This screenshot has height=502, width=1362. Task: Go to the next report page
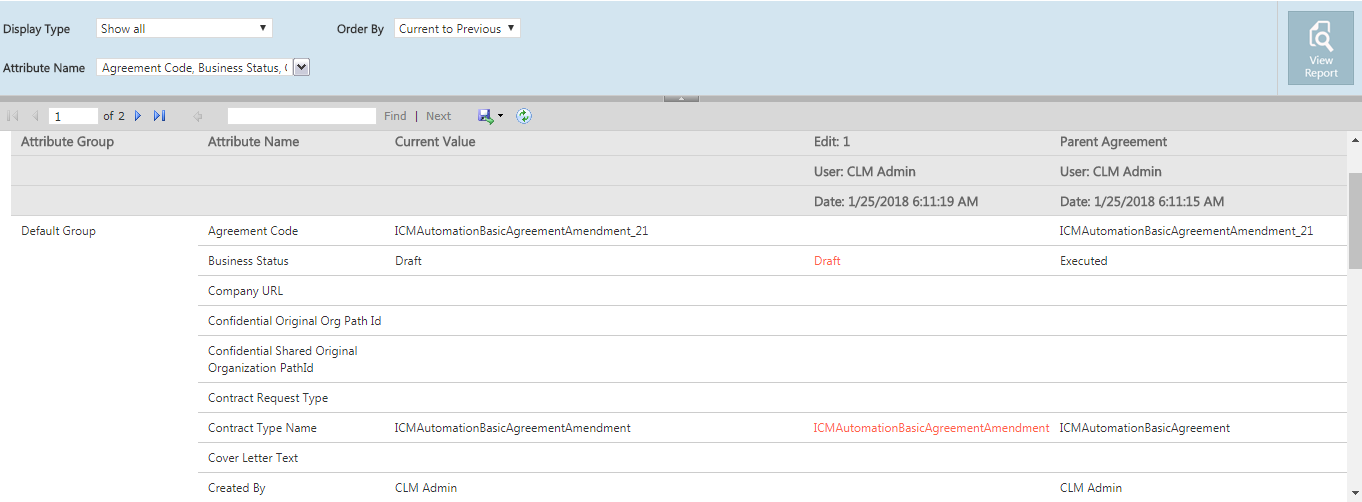[x=139, y=116]
